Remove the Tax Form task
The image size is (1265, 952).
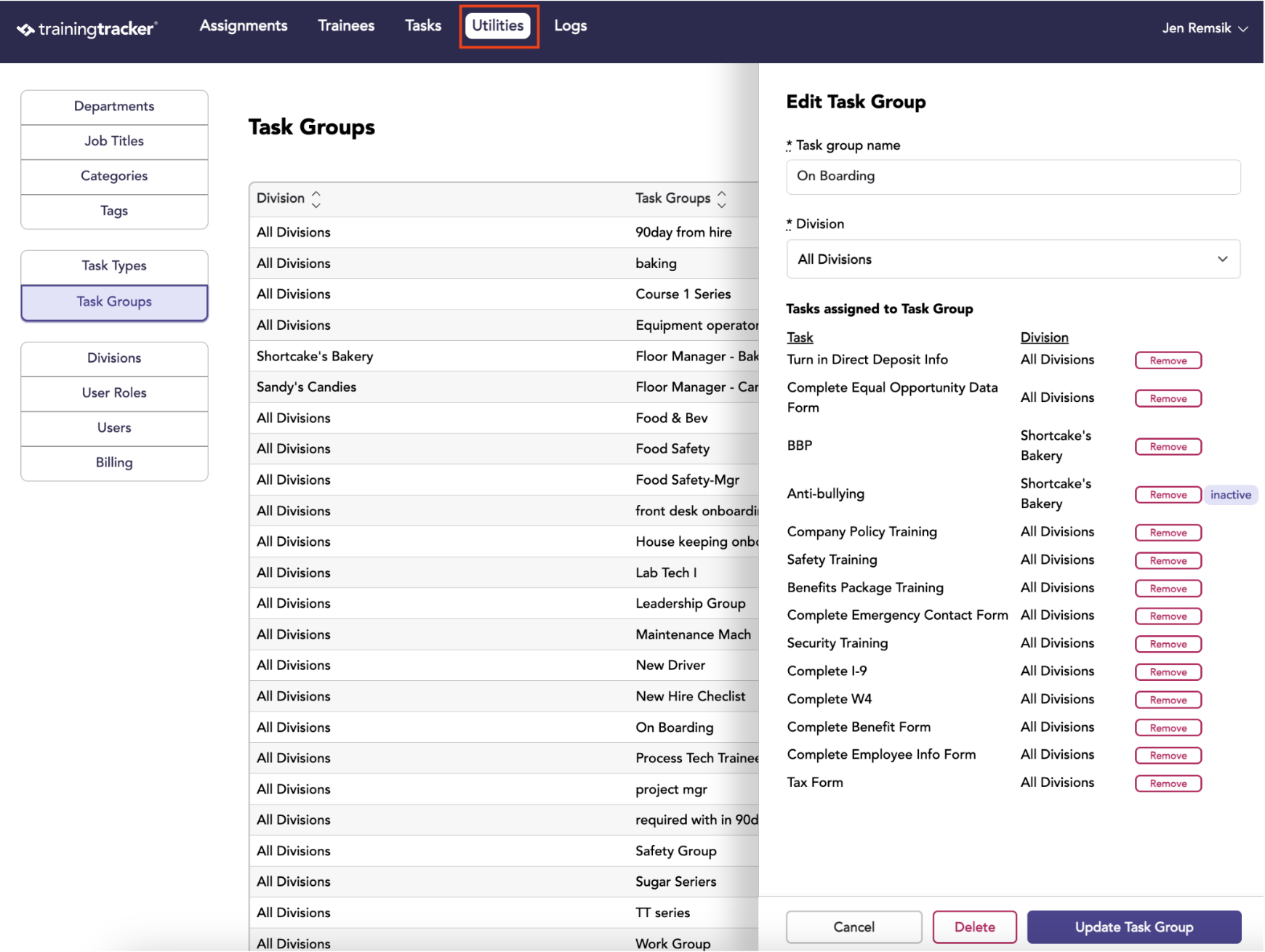tap(1168, 783)
